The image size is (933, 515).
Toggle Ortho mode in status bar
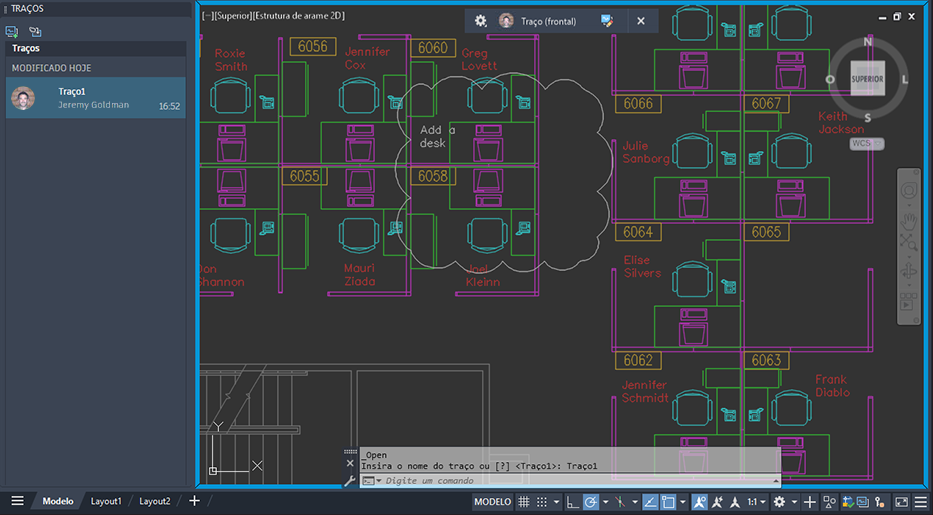coord(572,502)
